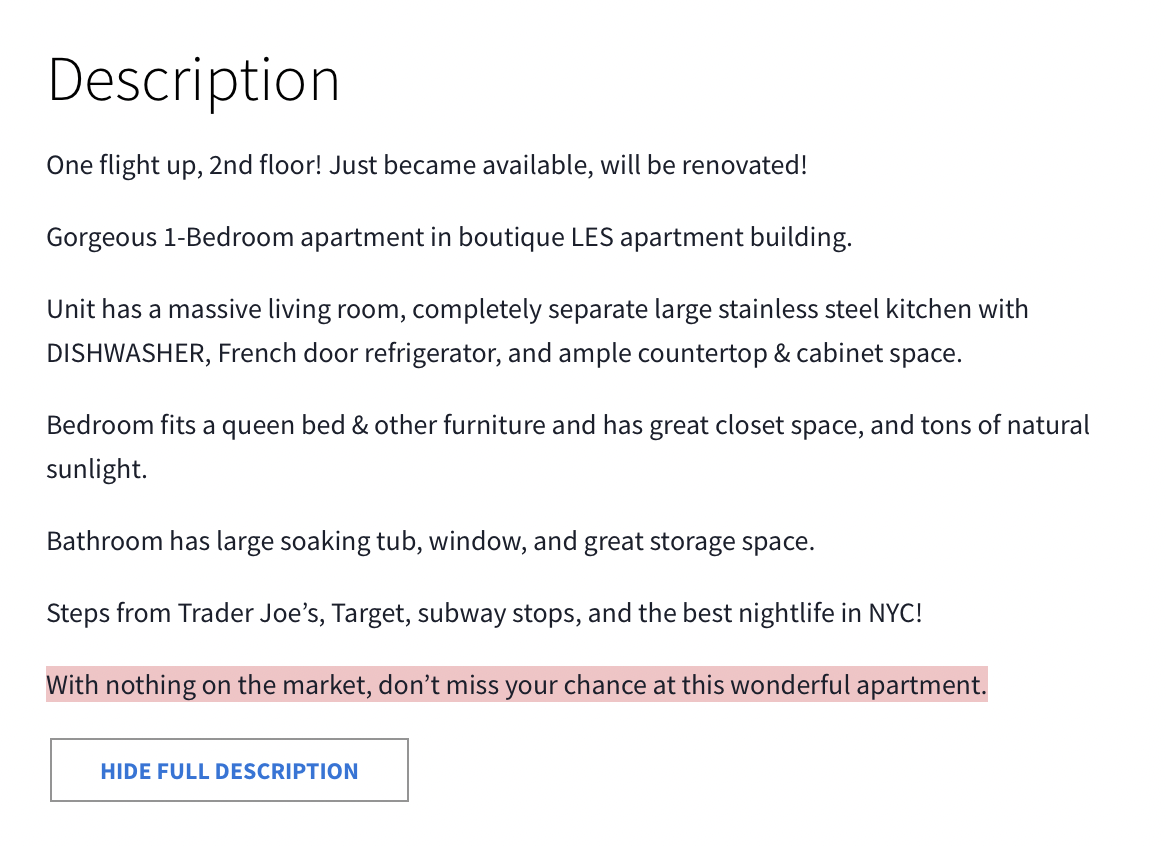Click the word DISHWASHER in the kitchen paragraph
Image resolution: width=1166 pixels, height=846 pixels.
tap(125, 353)
